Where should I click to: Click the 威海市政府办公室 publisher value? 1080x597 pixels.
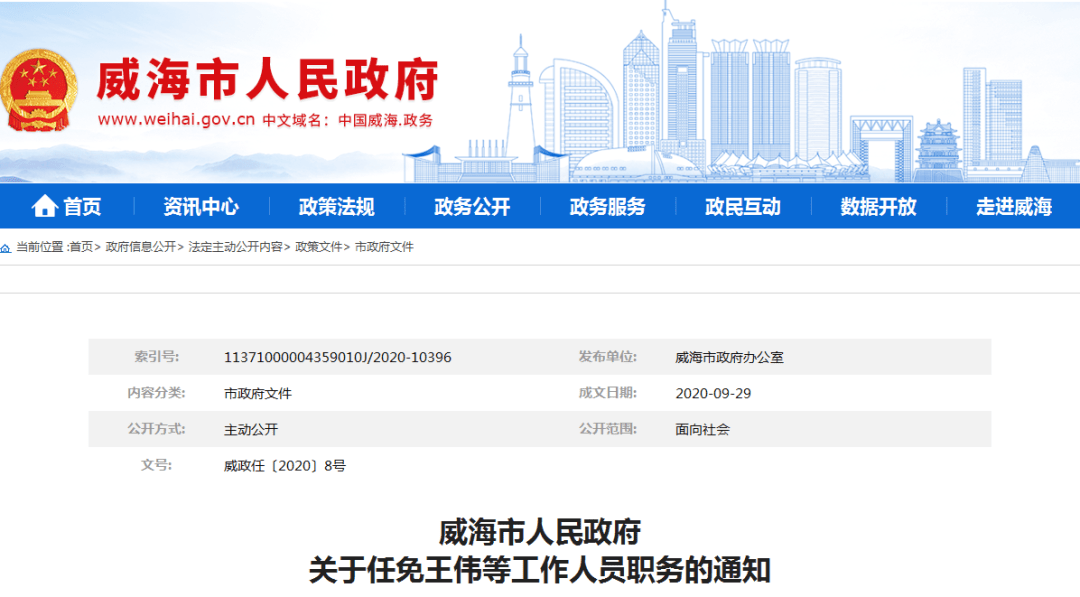click(729, 357)
